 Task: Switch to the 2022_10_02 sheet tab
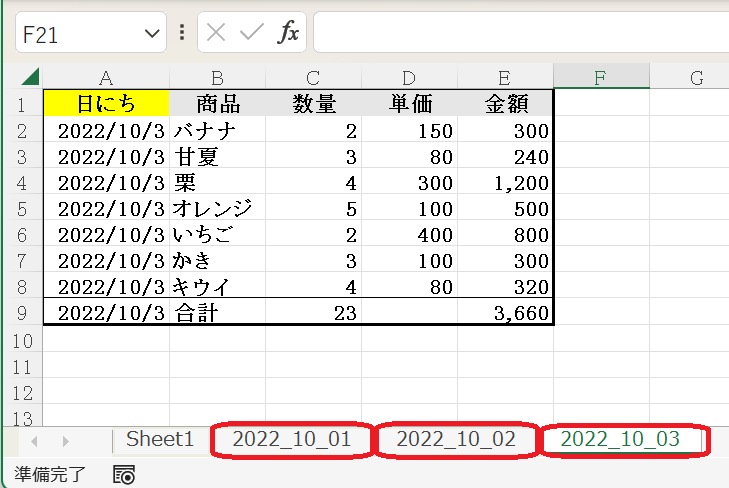pyautogui.click(x=456, y=440)
